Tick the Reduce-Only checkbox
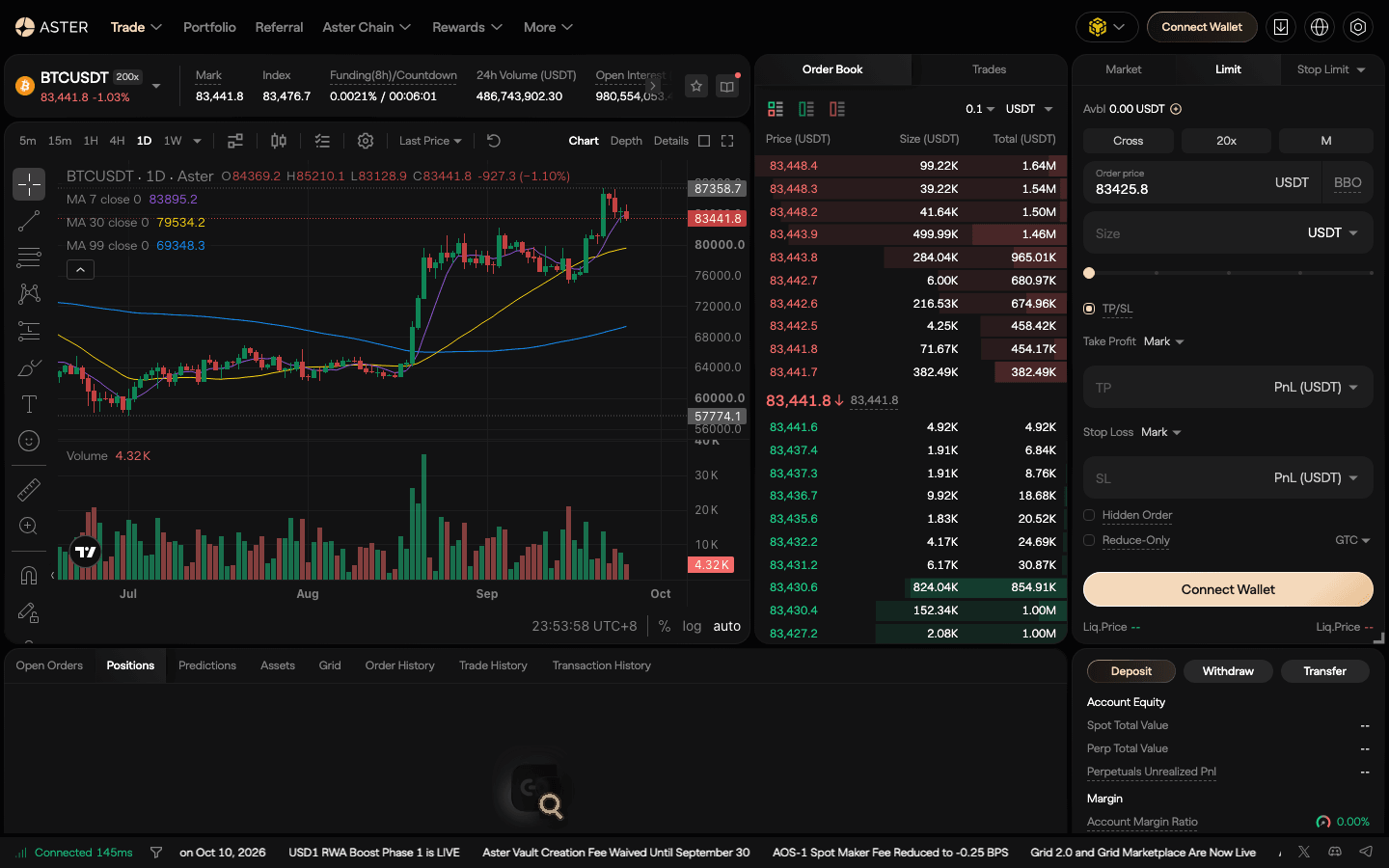The height and width of the screenshot is (868, 1389). pyautogui.click(x=1089, y=540)
